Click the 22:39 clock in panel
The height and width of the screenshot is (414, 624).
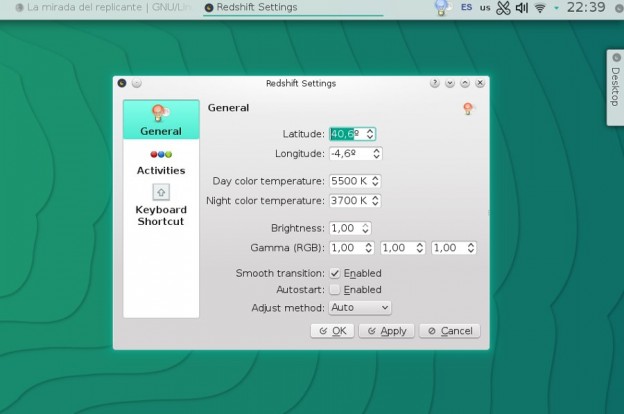pyautogui.click(x=586, y=7)
